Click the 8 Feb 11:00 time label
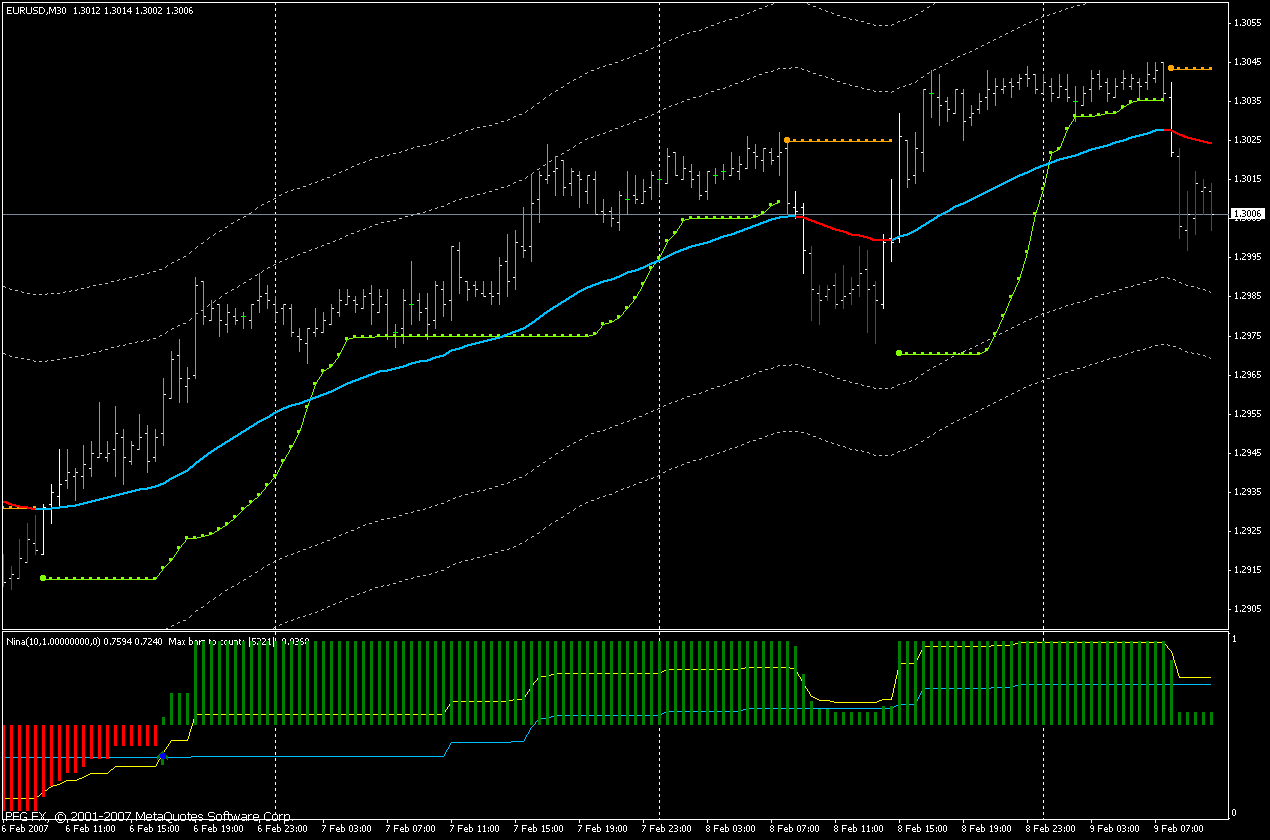This screenshot has height=840, width=1270. pyautogui.click(x=858, y=829)
